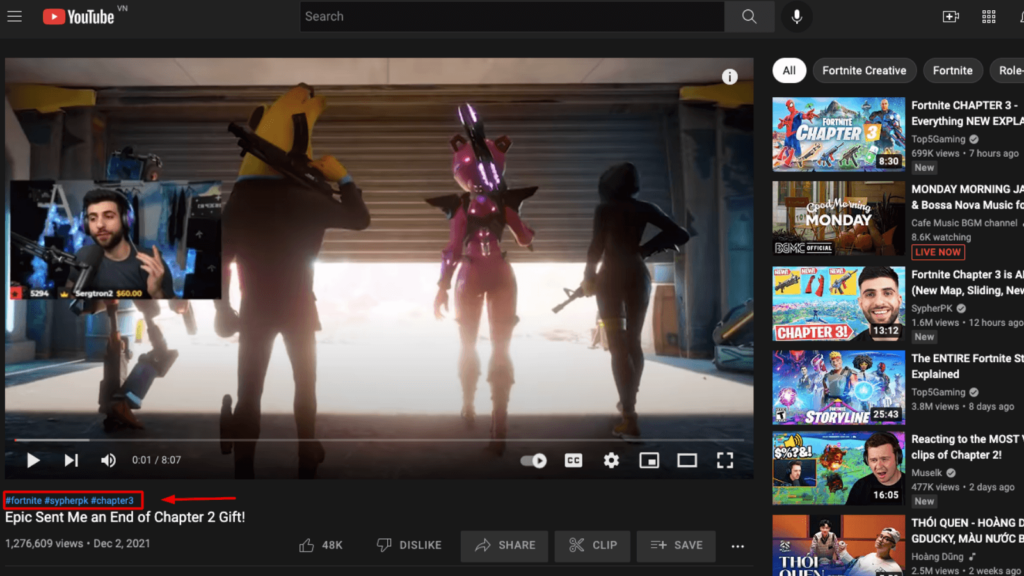Click the video title 'Epic Sent Me an End of Chapter 2 Gift!'

point(125,517)
